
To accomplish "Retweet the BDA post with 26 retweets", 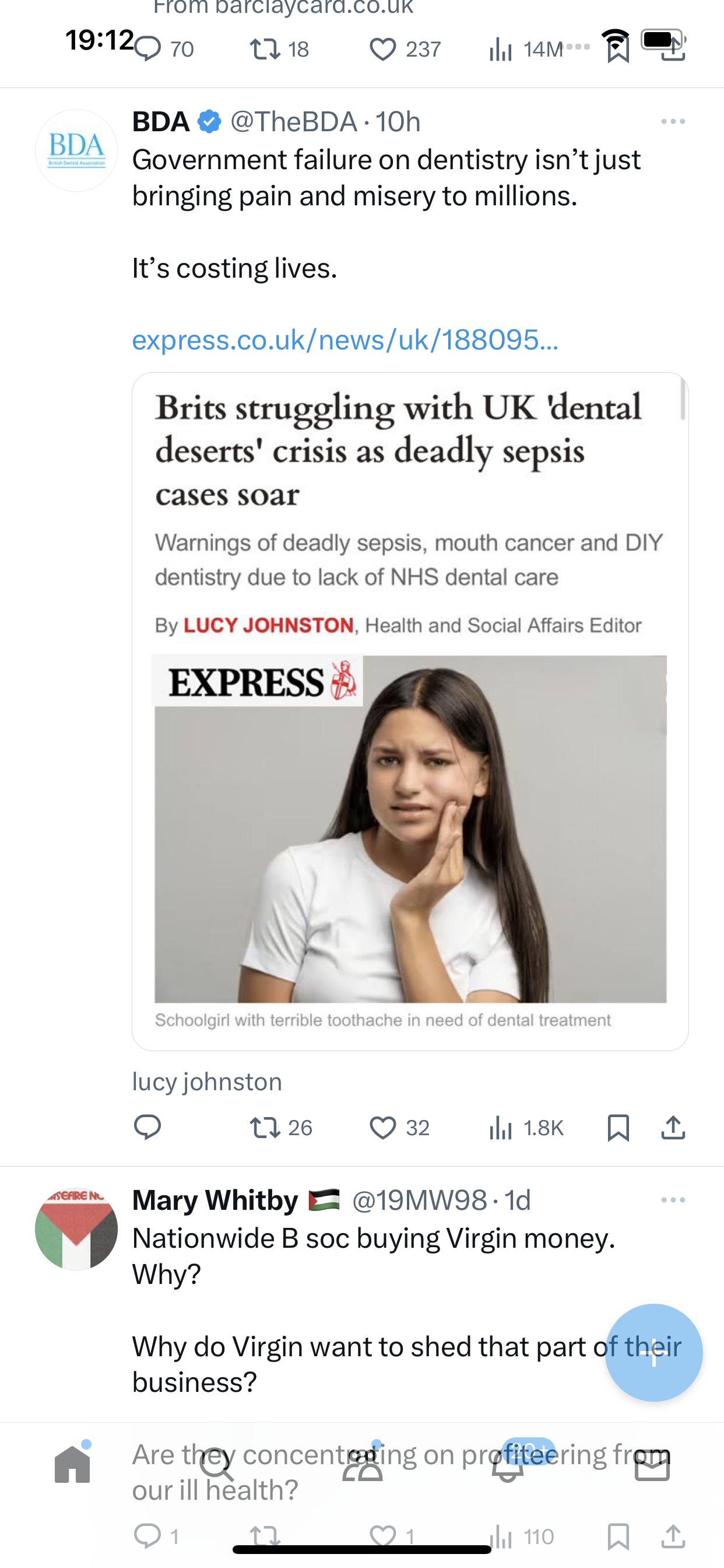I will point(281,1128).
